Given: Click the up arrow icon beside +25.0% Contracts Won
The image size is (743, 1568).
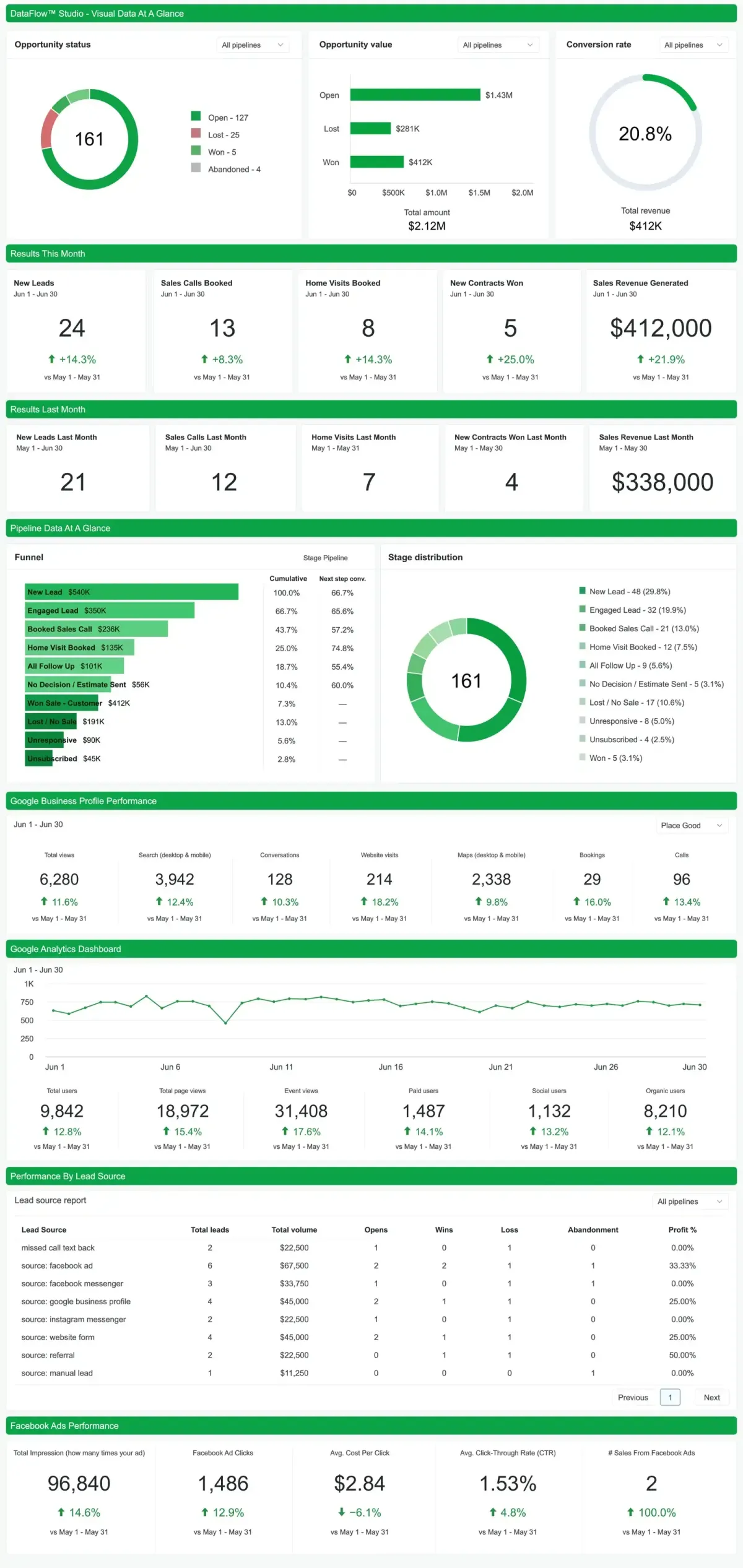Looking at the screenshot, I should [x=490, y=359].
